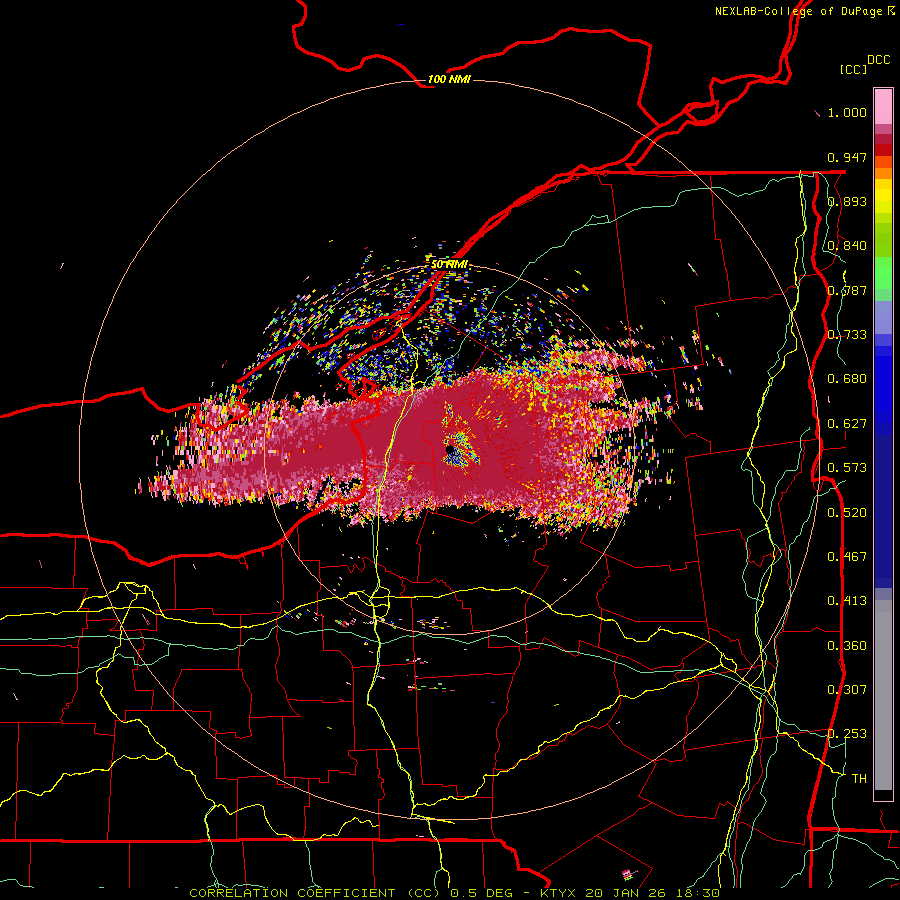Click the 20 JAN 26 18:30 timestamp
The image size is (900, 900).
pyautogui.click(x=653, y=893)
